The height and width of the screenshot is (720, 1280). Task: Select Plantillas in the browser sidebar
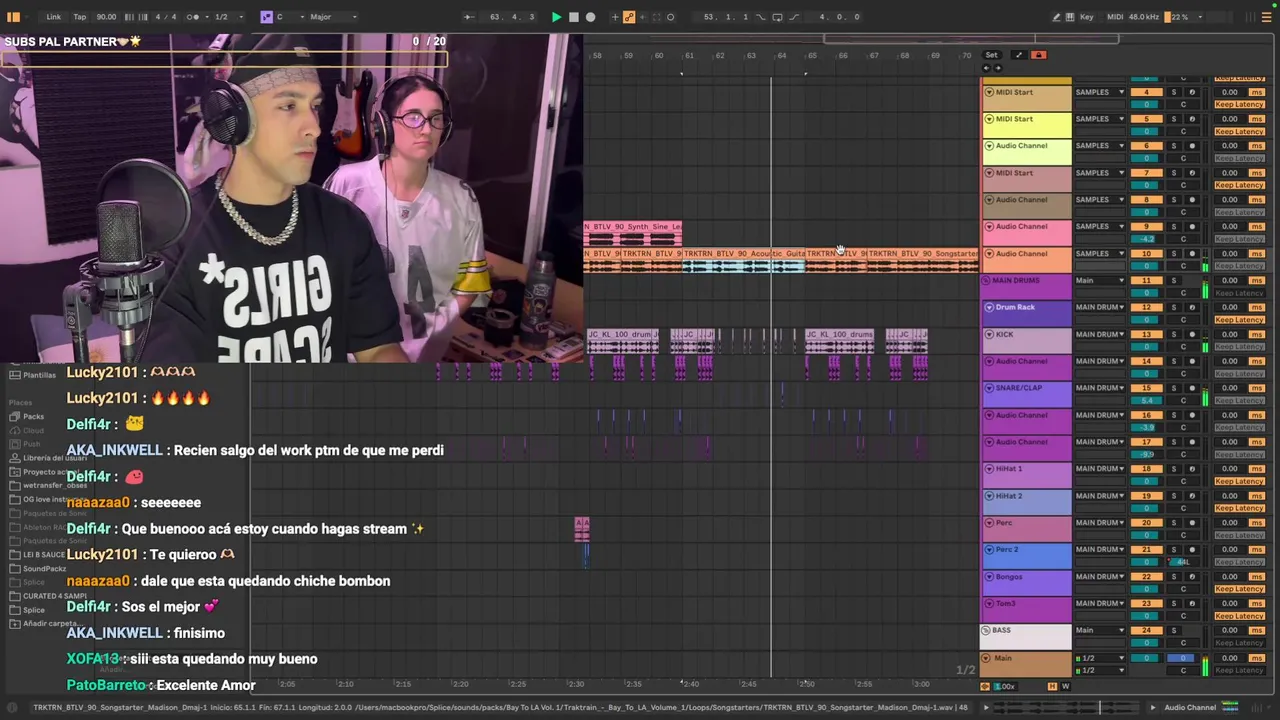[x=39, y=375]
